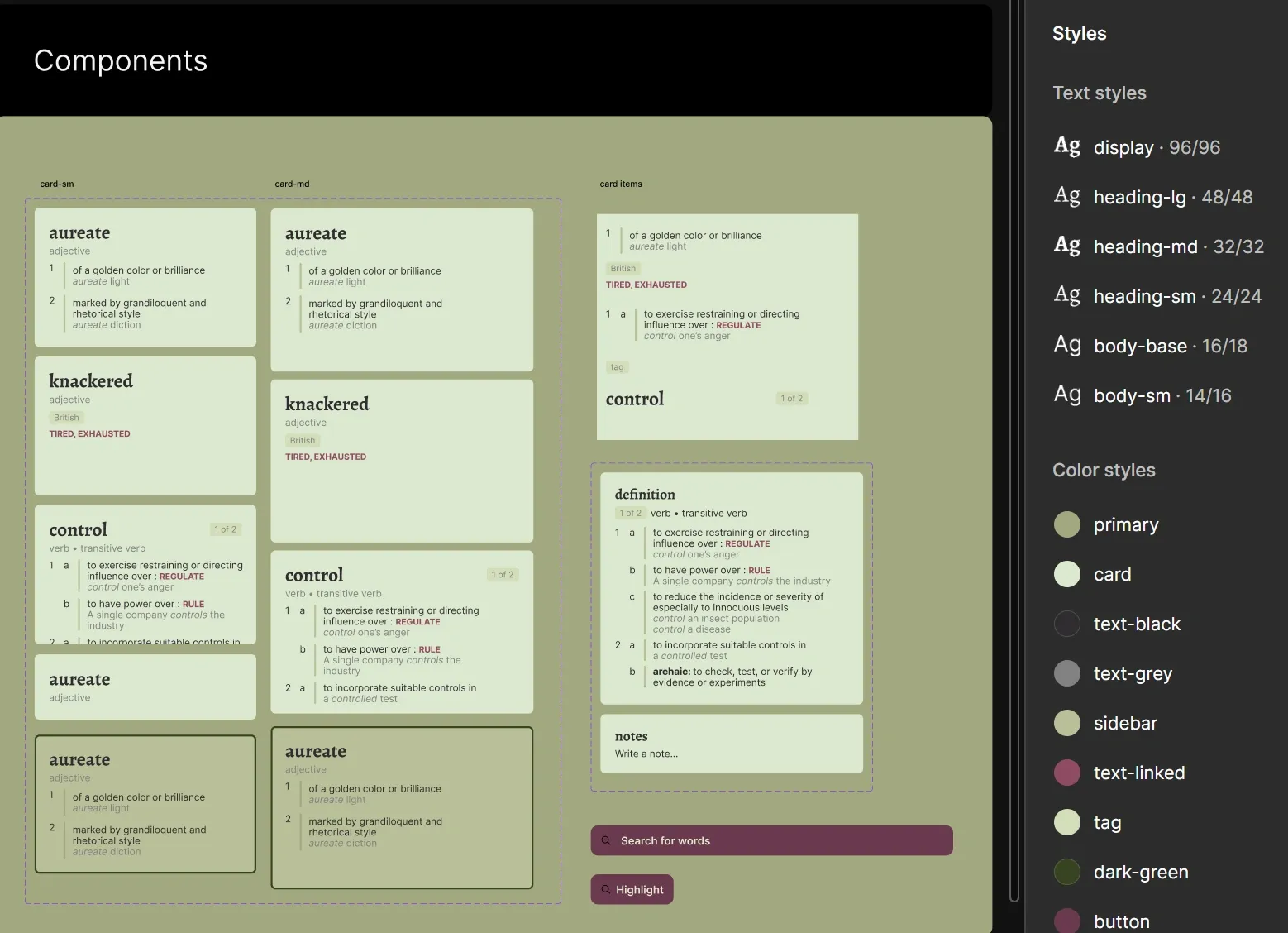
Task: Select the control card under card-sm
Action: 145,575
